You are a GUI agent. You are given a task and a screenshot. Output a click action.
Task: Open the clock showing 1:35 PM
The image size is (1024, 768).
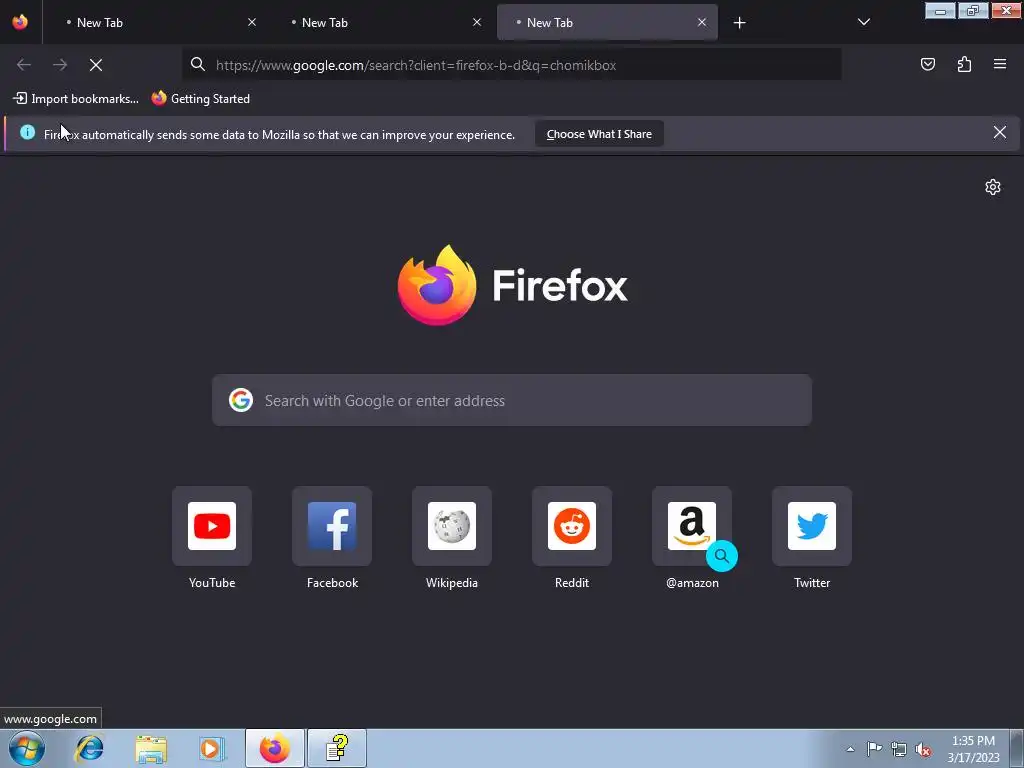tap(973, 748)
